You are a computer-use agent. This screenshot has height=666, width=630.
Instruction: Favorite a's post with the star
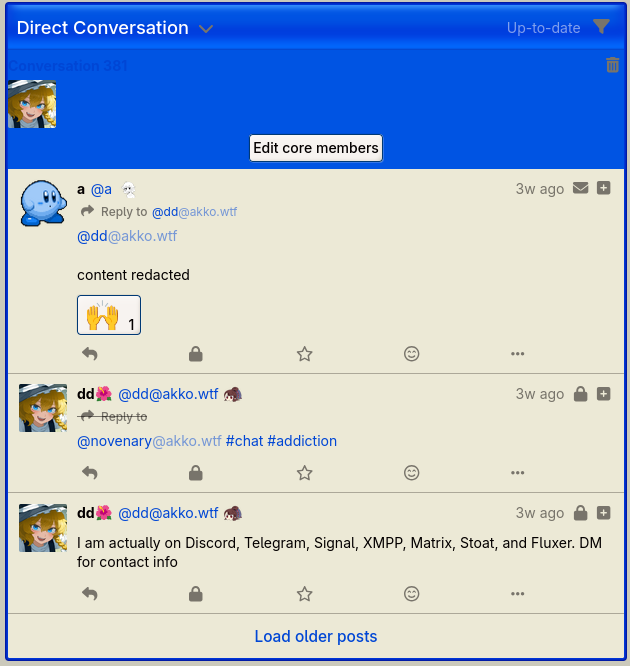pyautogui.click(x=305, y=354)
